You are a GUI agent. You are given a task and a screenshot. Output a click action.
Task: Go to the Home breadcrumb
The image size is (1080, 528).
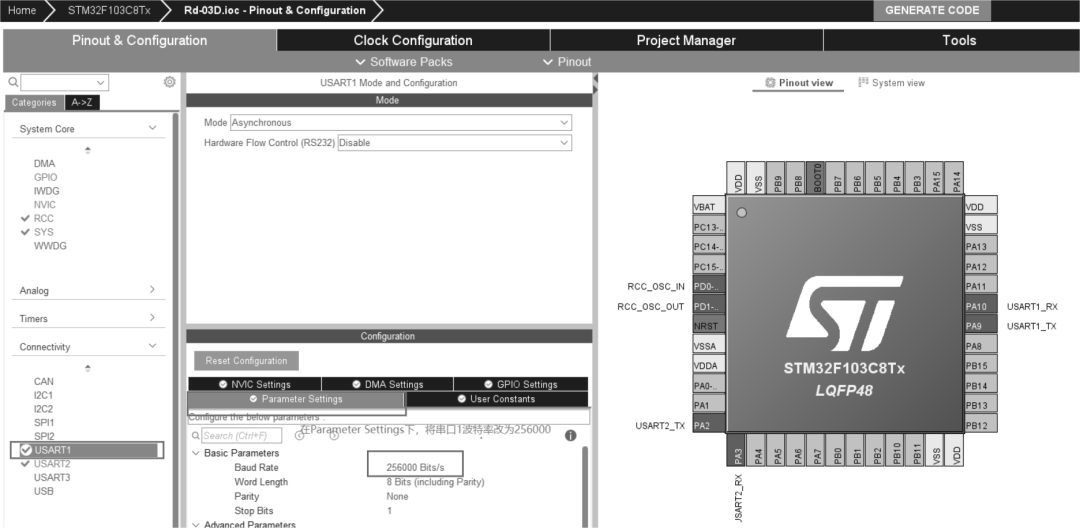[x=22, y=10]
